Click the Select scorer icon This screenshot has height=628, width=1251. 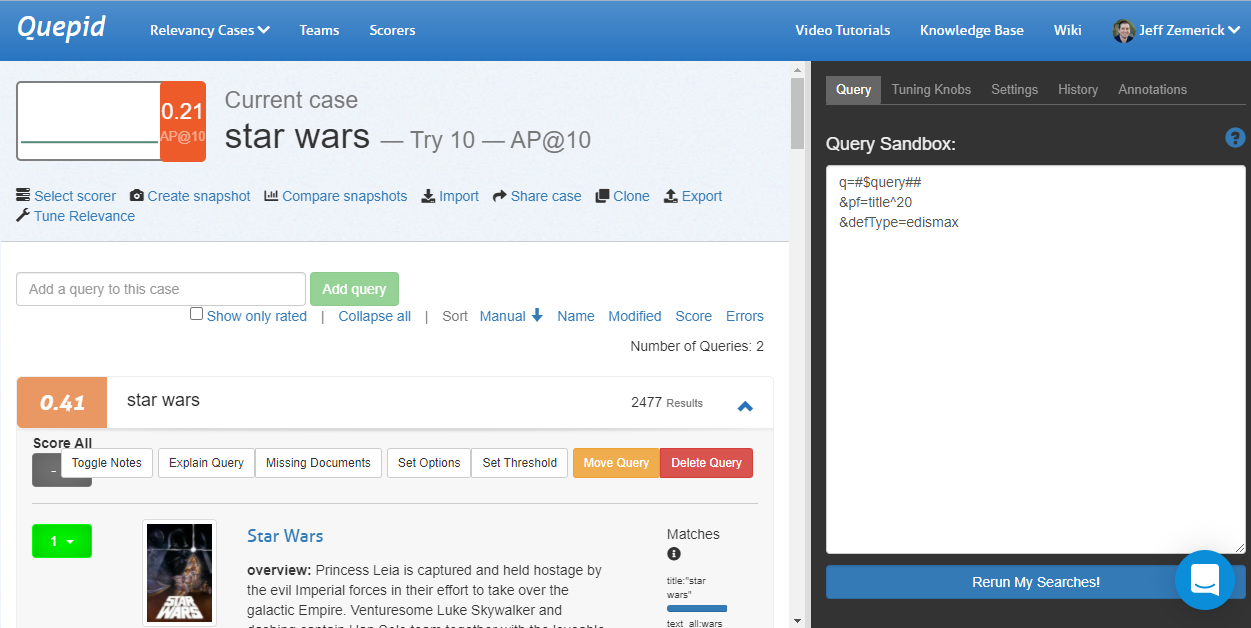click(x=23, y=196)
